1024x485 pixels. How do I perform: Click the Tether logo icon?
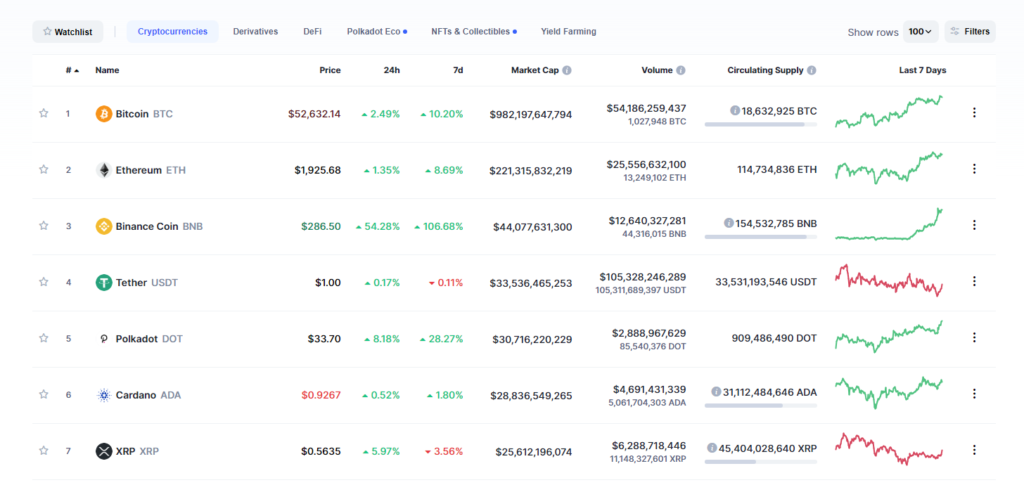point(104,283)
